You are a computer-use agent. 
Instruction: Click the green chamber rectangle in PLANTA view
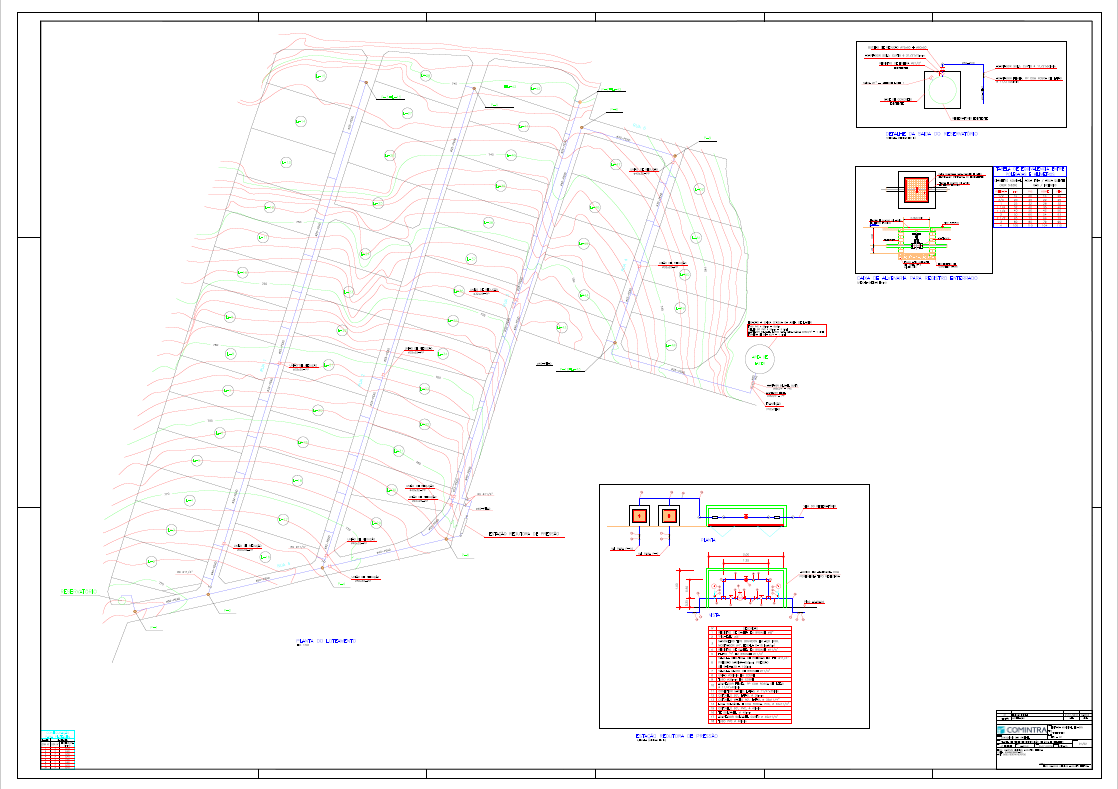pos(746,516)
